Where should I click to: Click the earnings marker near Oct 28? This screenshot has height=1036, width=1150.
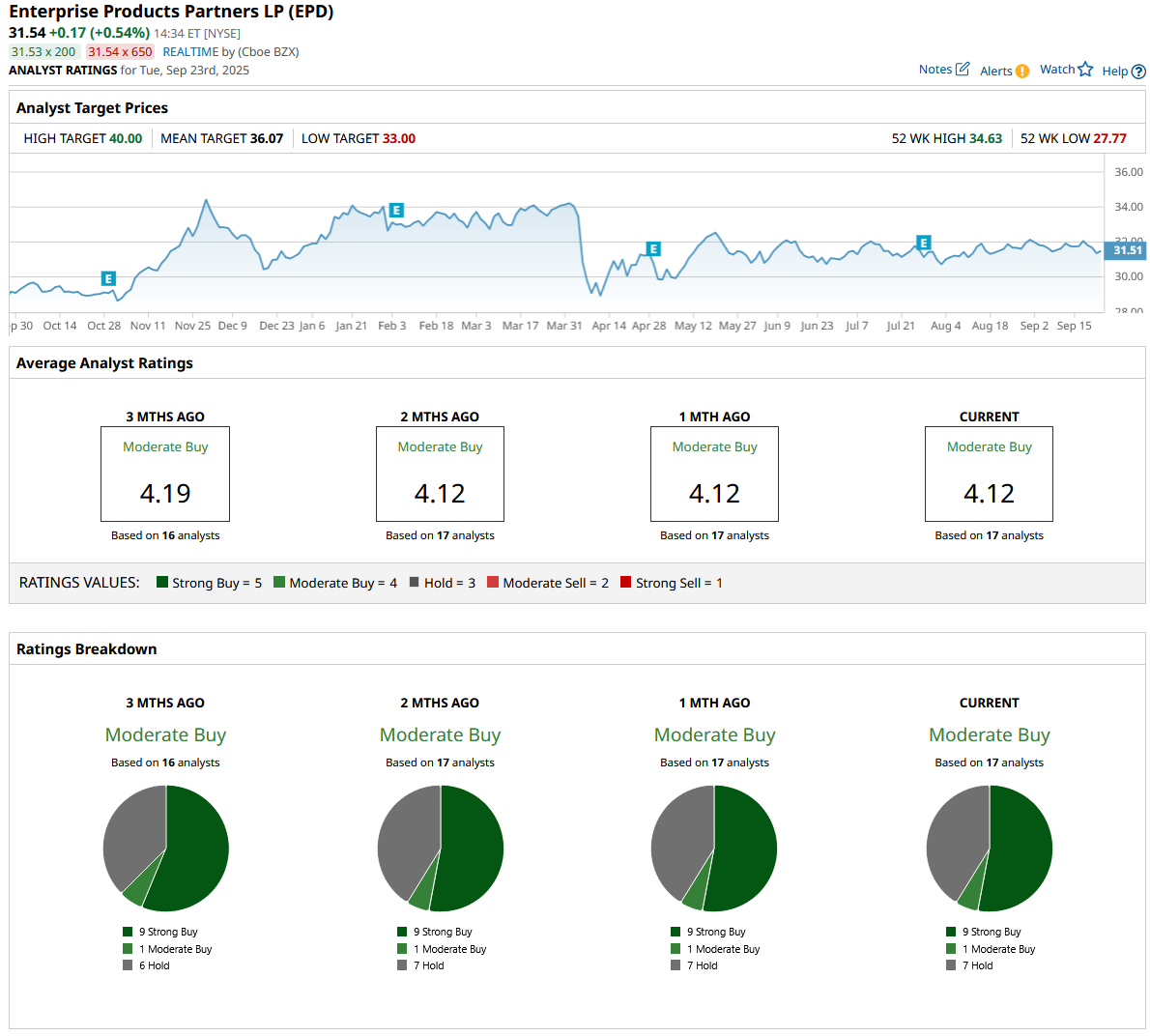(x=108, y=278)
